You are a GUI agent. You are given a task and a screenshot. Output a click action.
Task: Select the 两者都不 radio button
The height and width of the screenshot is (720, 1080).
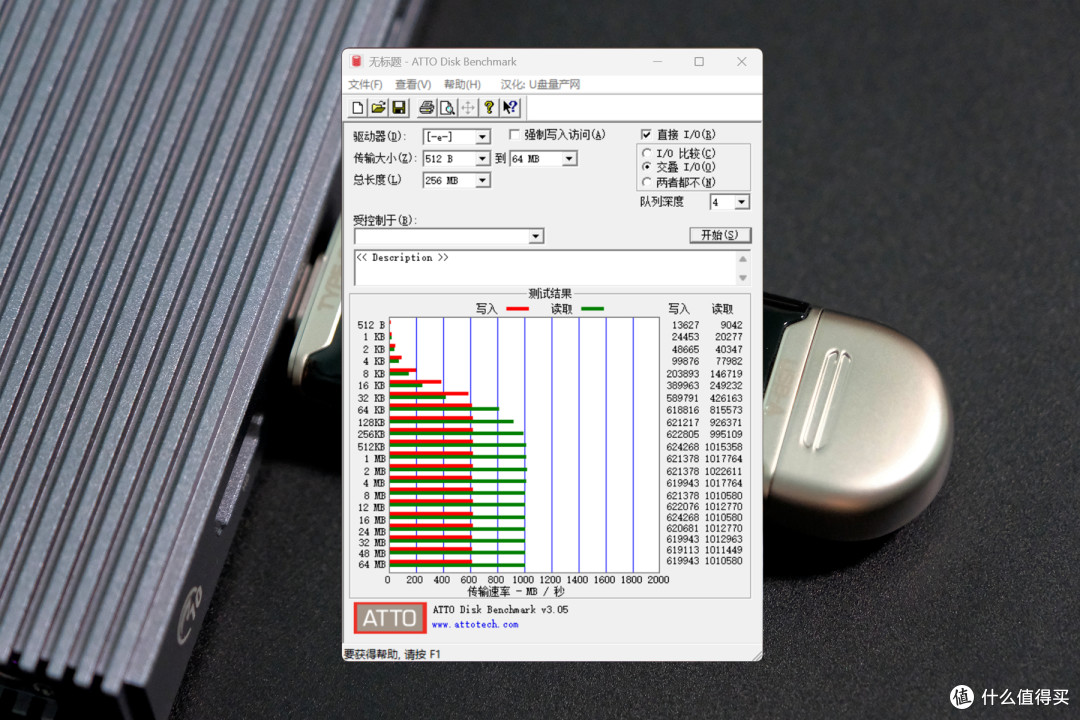coord(646,183)
